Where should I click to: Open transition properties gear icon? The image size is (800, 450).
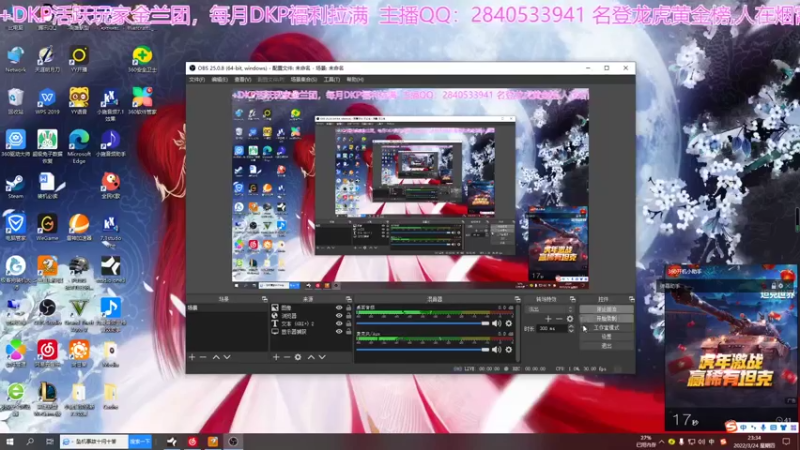click(x=570, y=319)
